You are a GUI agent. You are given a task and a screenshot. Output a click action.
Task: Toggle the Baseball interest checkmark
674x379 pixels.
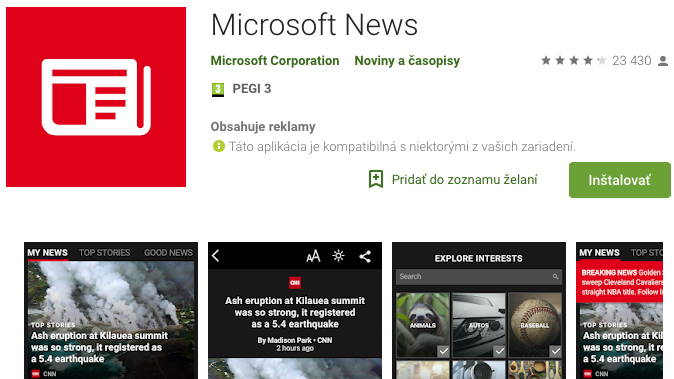pyautogui.click(x=555, y=351)
